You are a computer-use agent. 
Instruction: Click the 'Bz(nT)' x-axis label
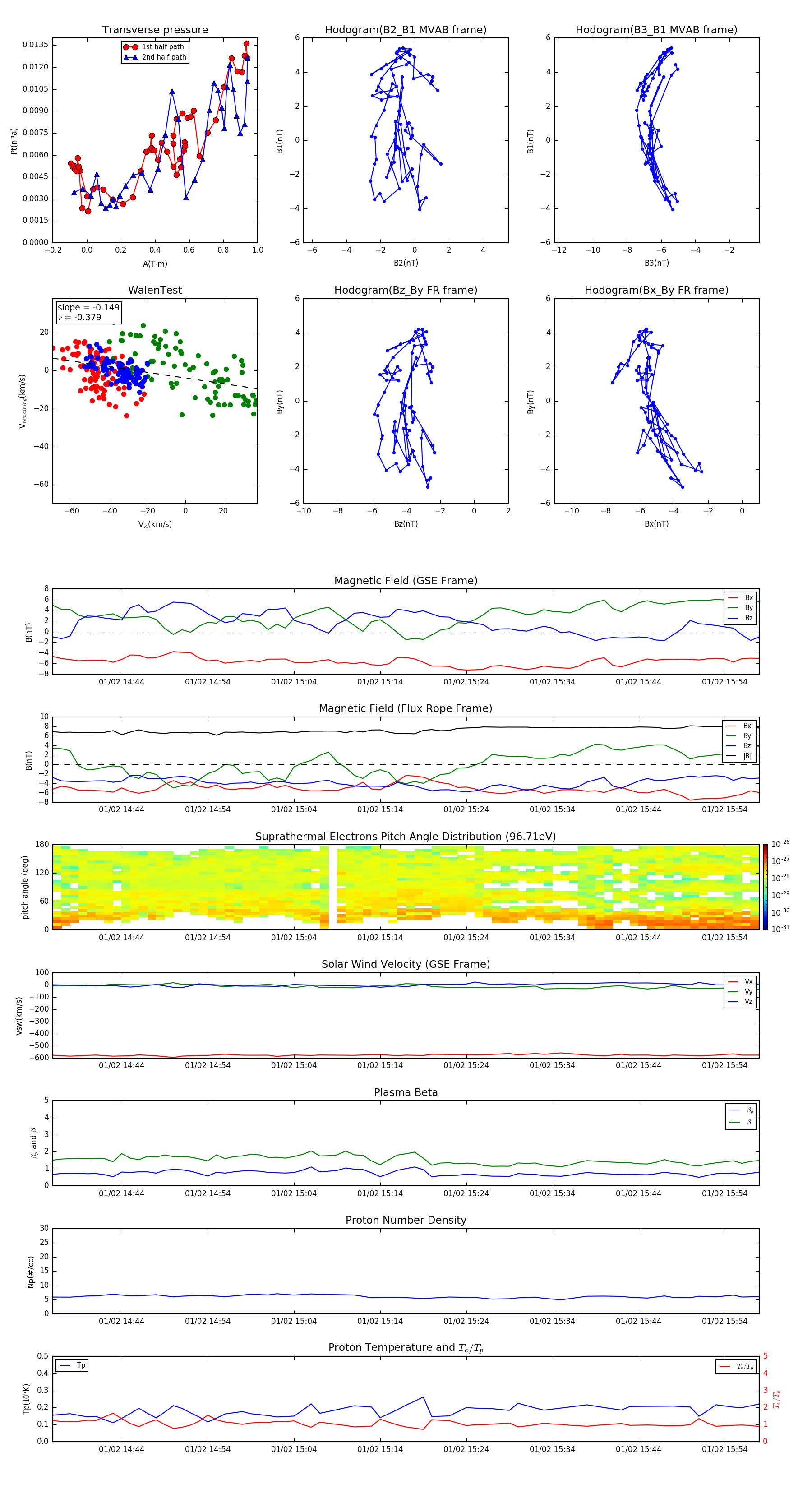[406, 524]
